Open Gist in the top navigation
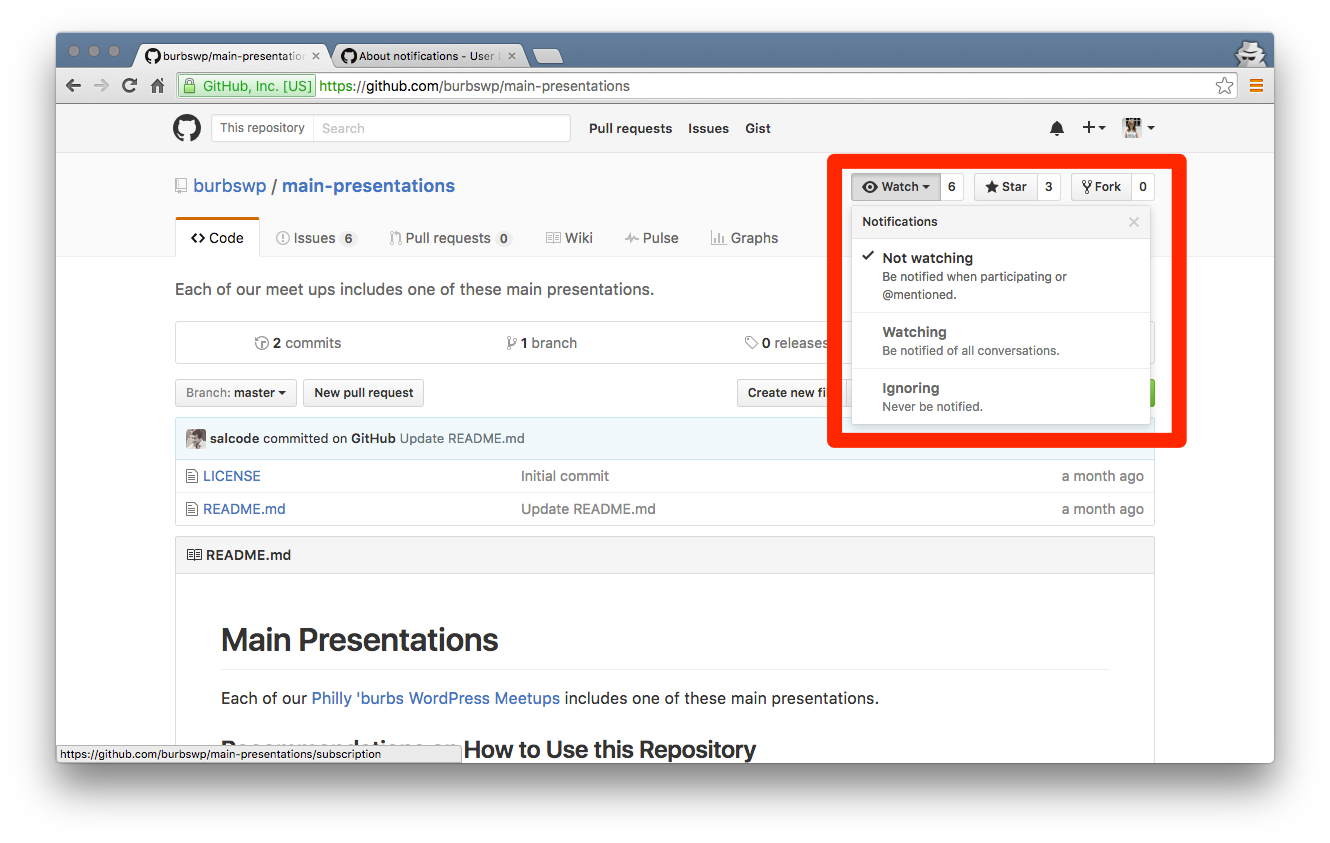Screen dimensions: 1330x843 tap(758, 128)
